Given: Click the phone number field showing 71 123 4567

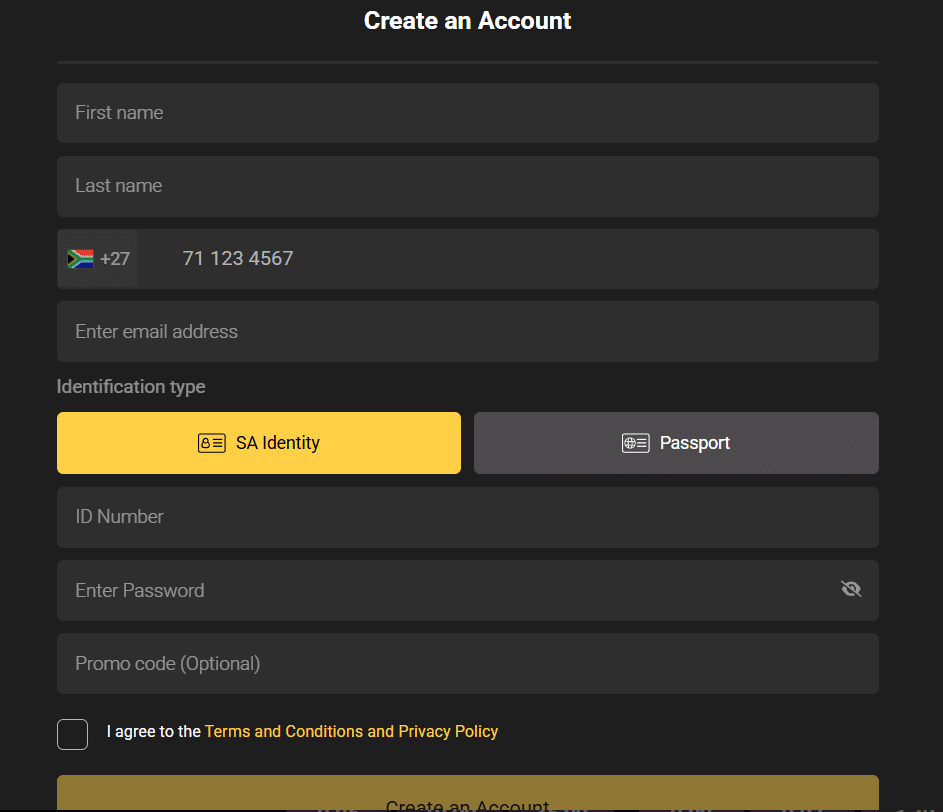Looking at the screenshot, I should [x=507, y=259].
